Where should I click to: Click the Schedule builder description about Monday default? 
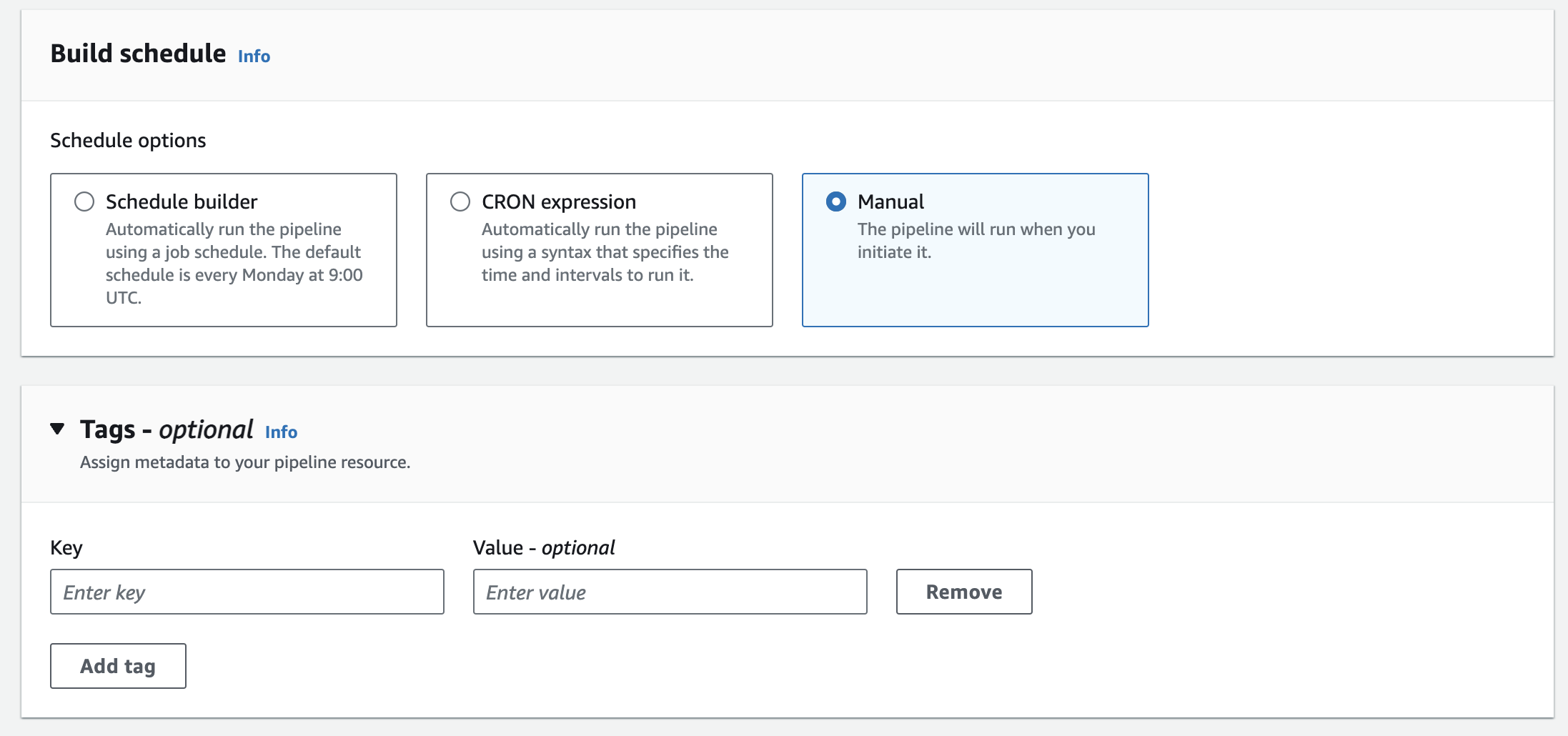[x=234, y=263]
